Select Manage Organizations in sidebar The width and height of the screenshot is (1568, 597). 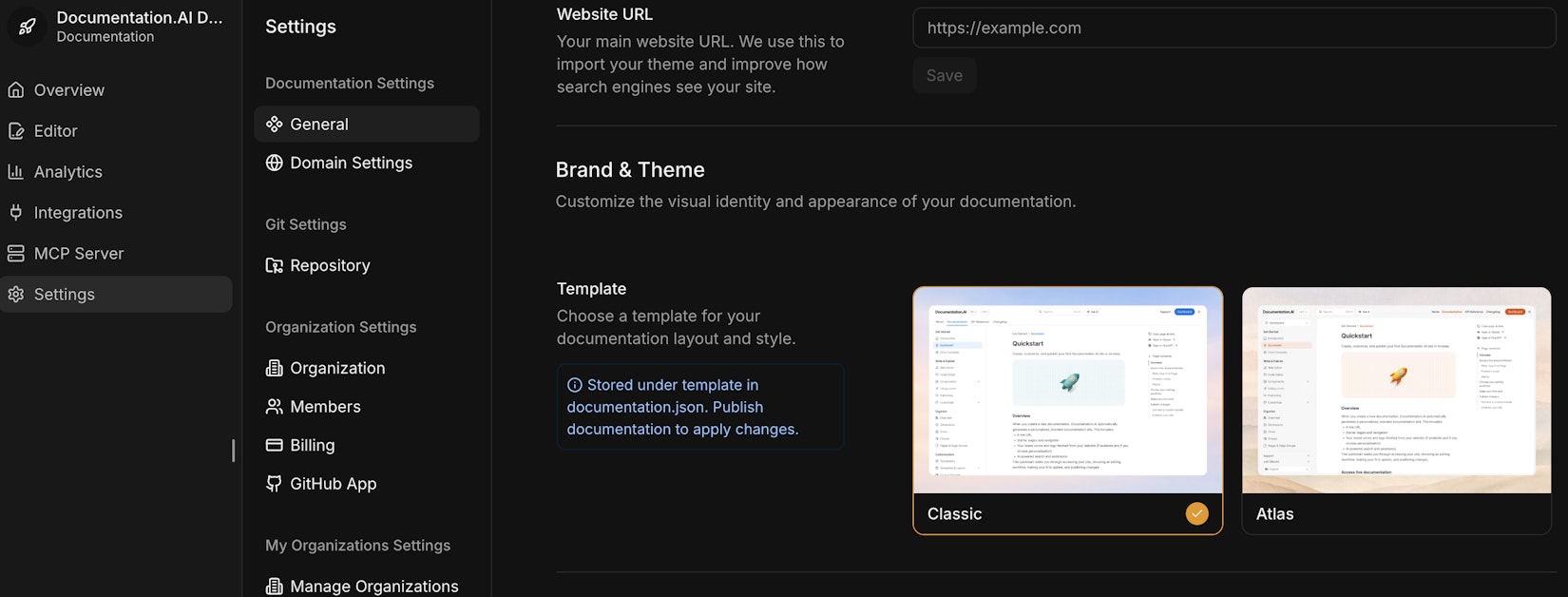(x=373, y=586)
